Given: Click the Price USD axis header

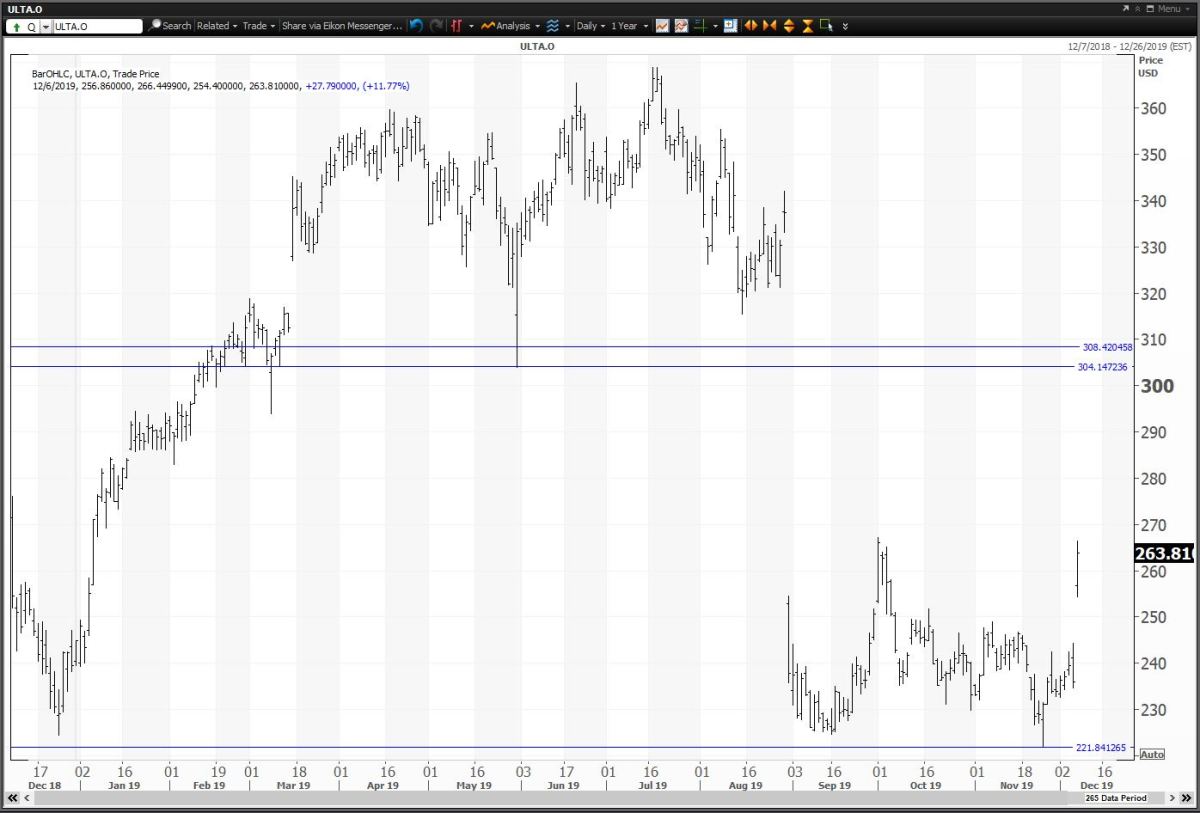Looking at the screenshot, I should coord(1149,66).
